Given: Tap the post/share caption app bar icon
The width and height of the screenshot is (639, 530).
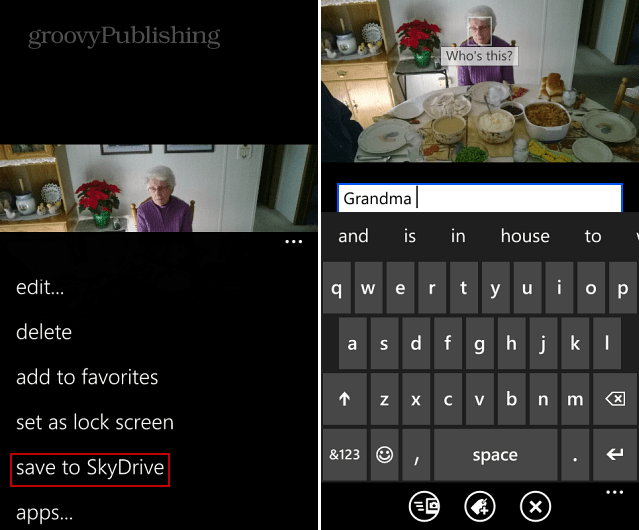Looking at the screenshot, I should 424,506.
